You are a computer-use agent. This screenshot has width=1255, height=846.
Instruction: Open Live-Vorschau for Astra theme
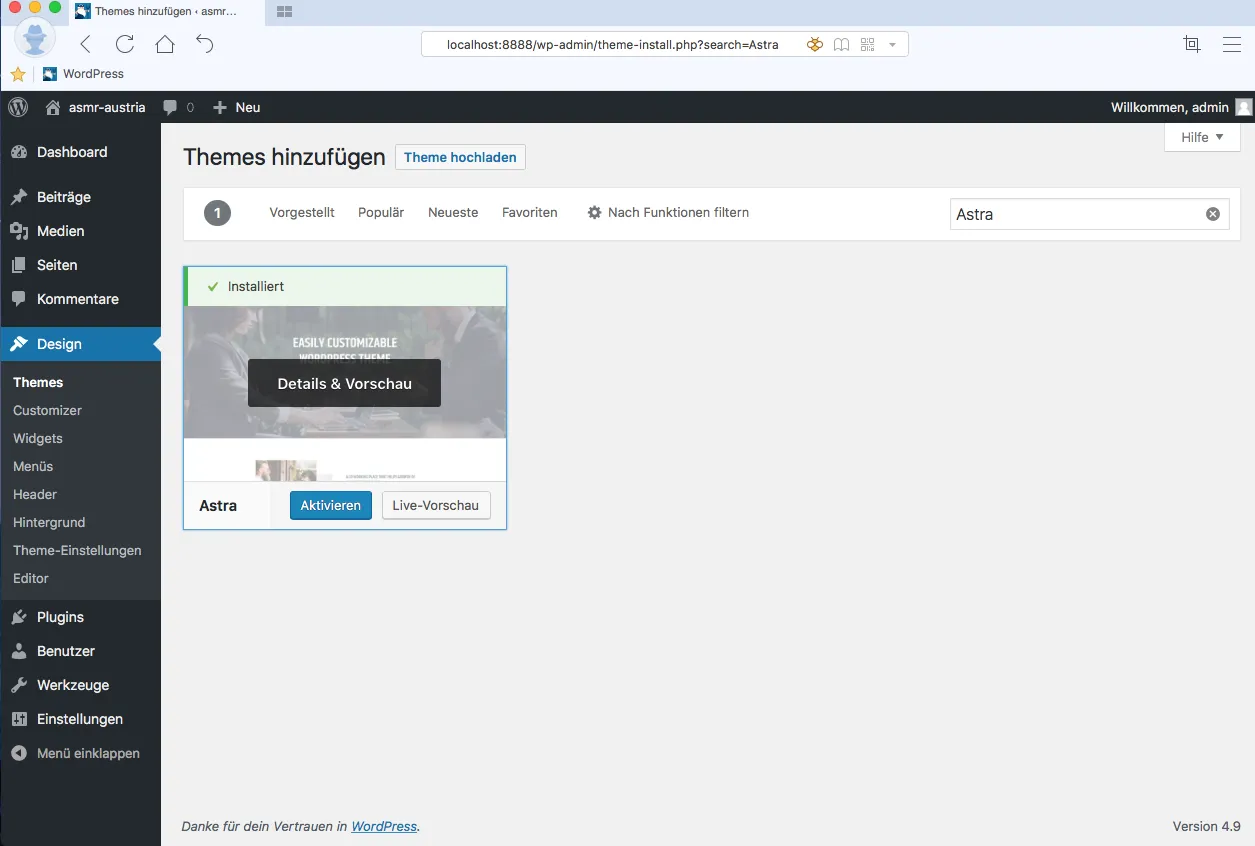coord(436,505)
